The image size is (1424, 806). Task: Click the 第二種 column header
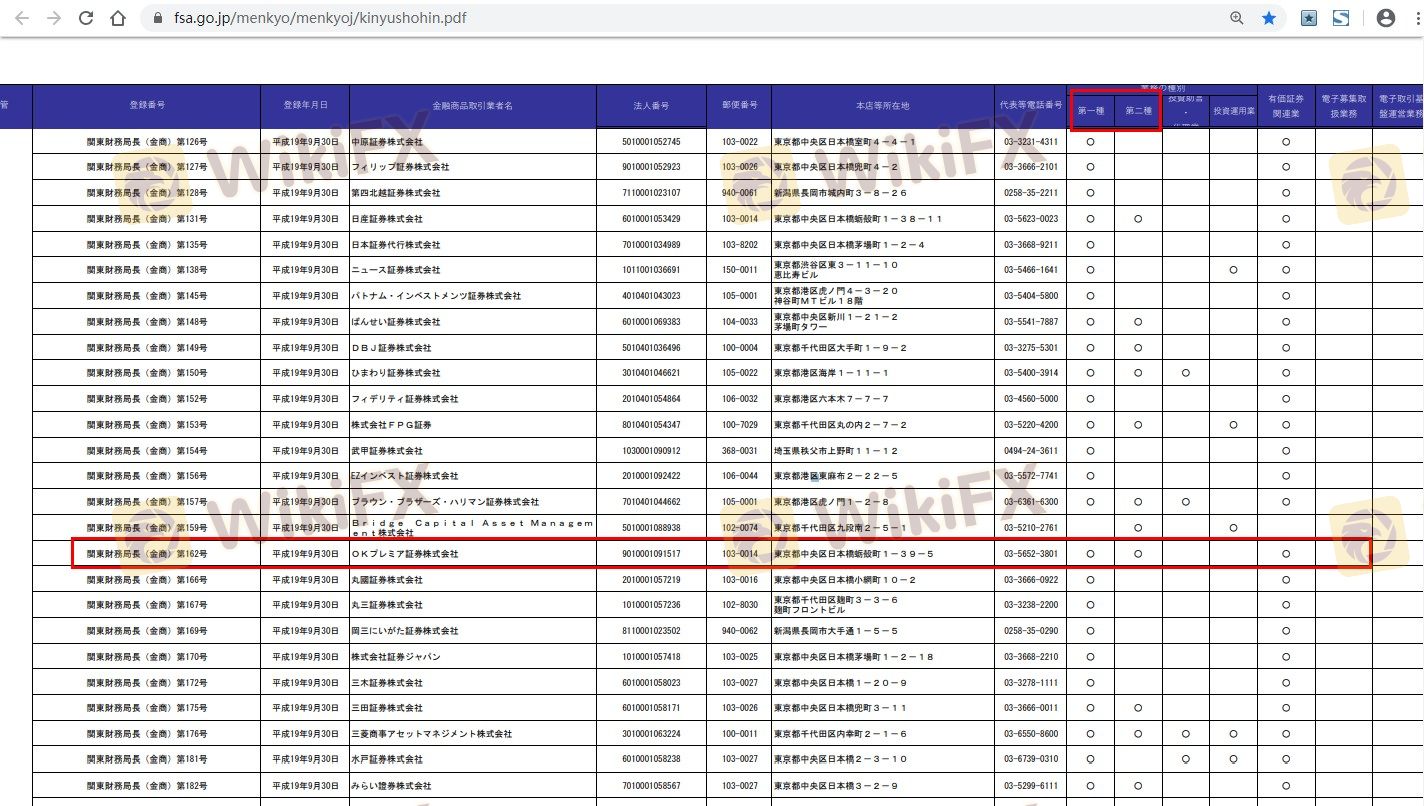(1138, 110)
